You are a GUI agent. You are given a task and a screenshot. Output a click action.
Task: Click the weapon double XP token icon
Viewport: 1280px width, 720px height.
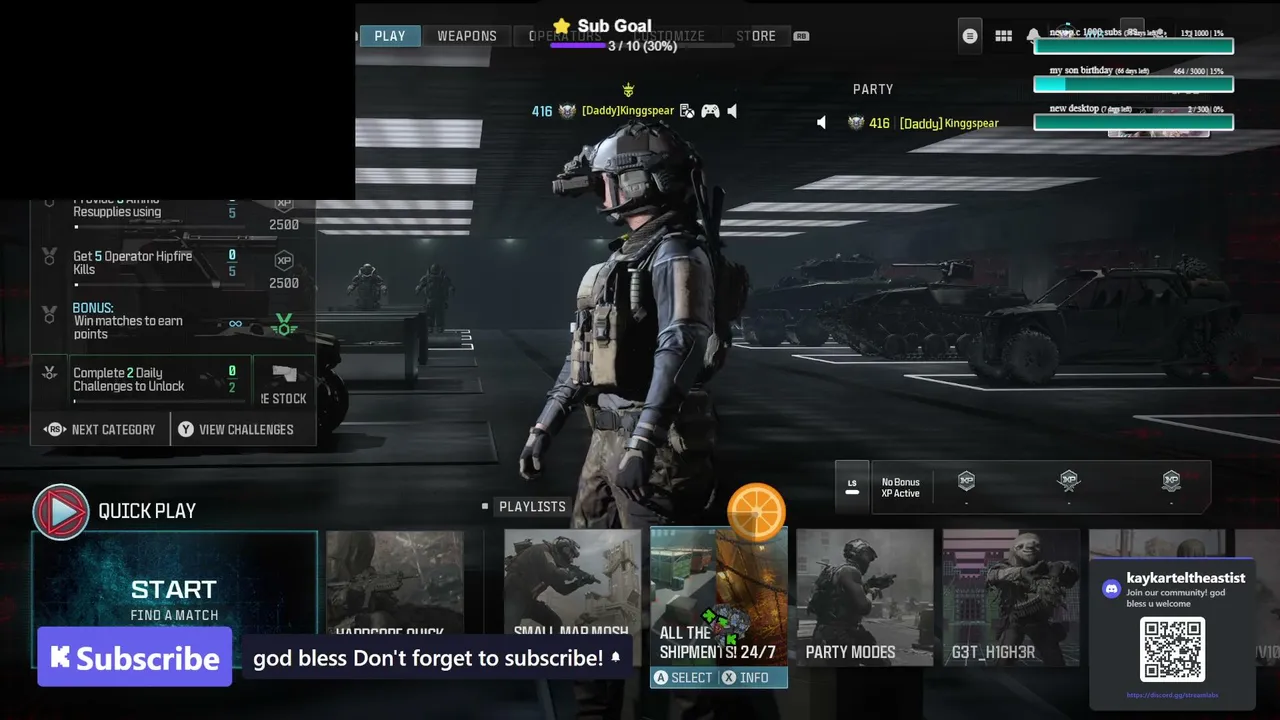pos(1069,481)
